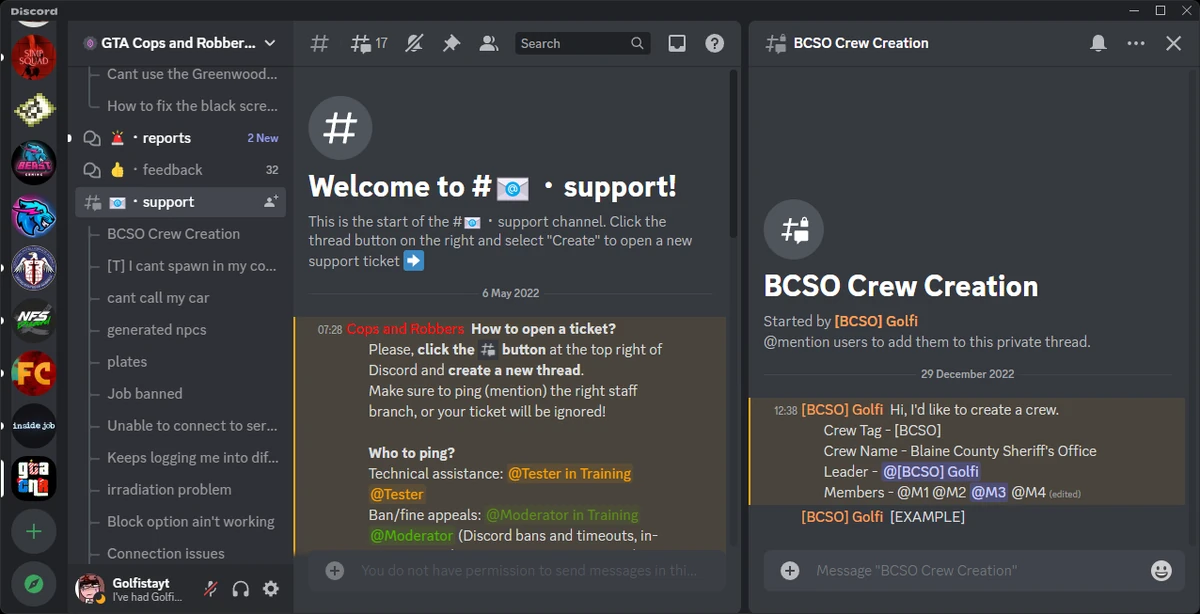Open the inbox

[x=677, y=43]
